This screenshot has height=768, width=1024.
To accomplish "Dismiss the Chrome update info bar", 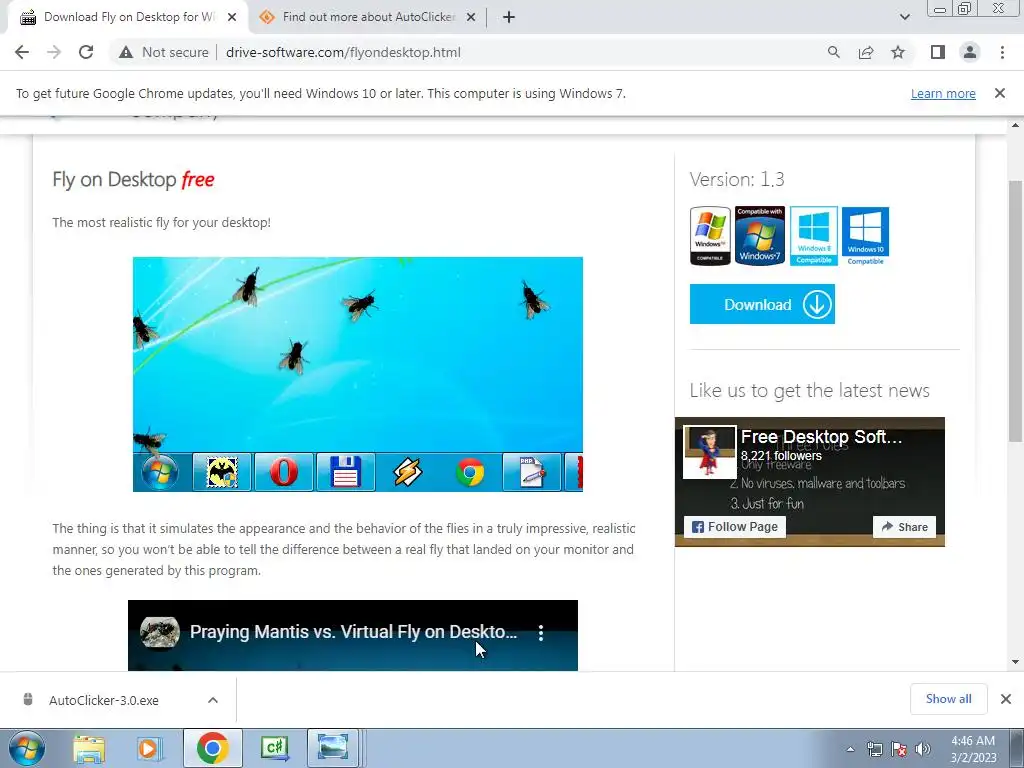I will pyautogui.click(x=999, y=93).
